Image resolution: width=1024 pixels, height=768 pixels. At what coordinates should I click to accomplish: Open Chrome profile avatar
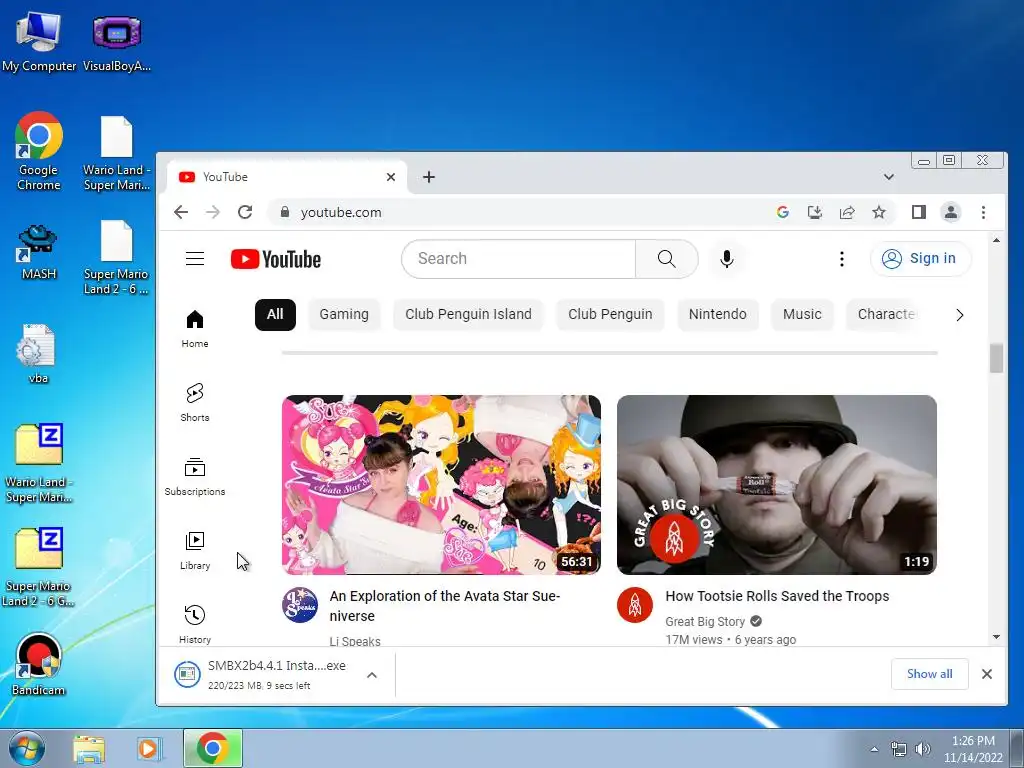point(951,212)
